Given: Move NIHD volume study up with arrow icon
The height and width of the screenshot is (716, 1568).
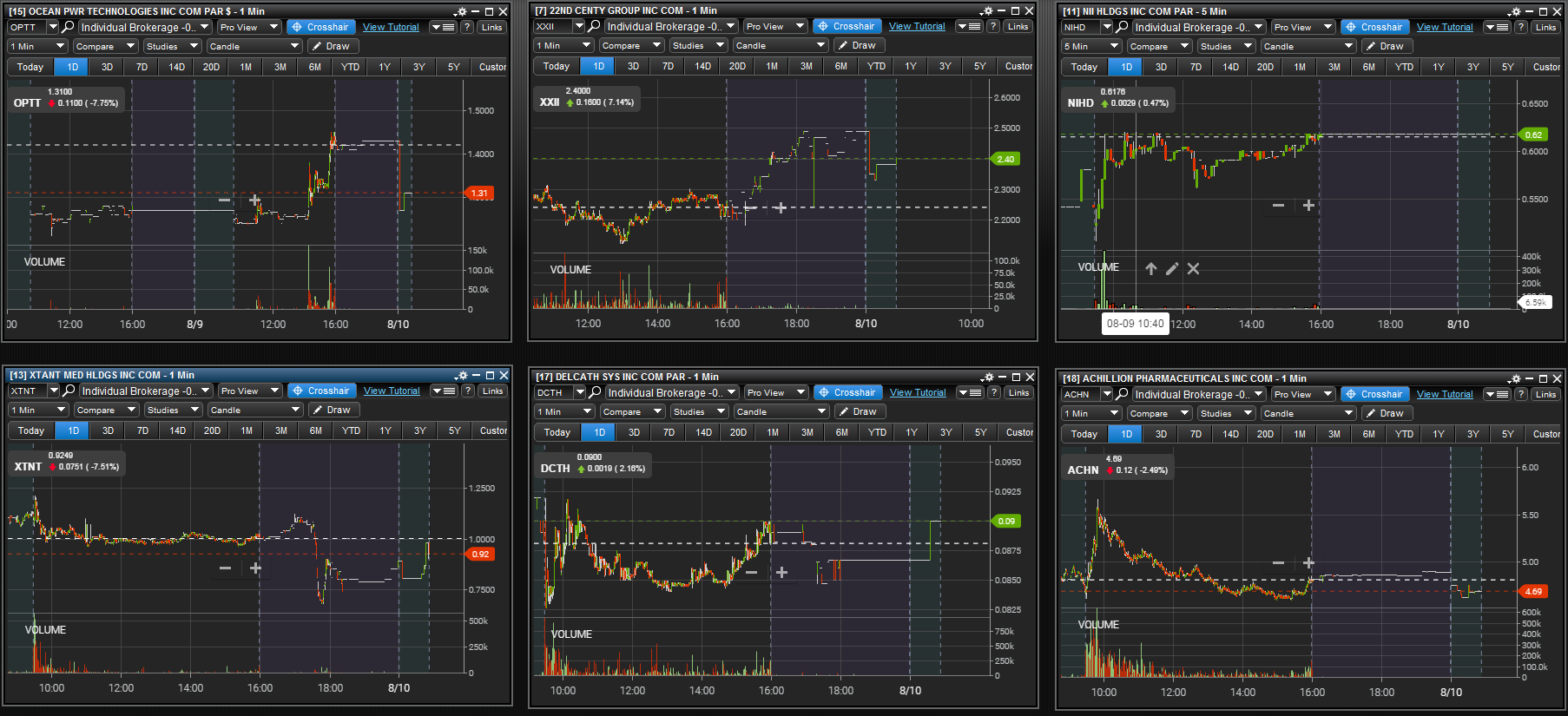Looking at the screenshot, I should tap(1150, 269).
